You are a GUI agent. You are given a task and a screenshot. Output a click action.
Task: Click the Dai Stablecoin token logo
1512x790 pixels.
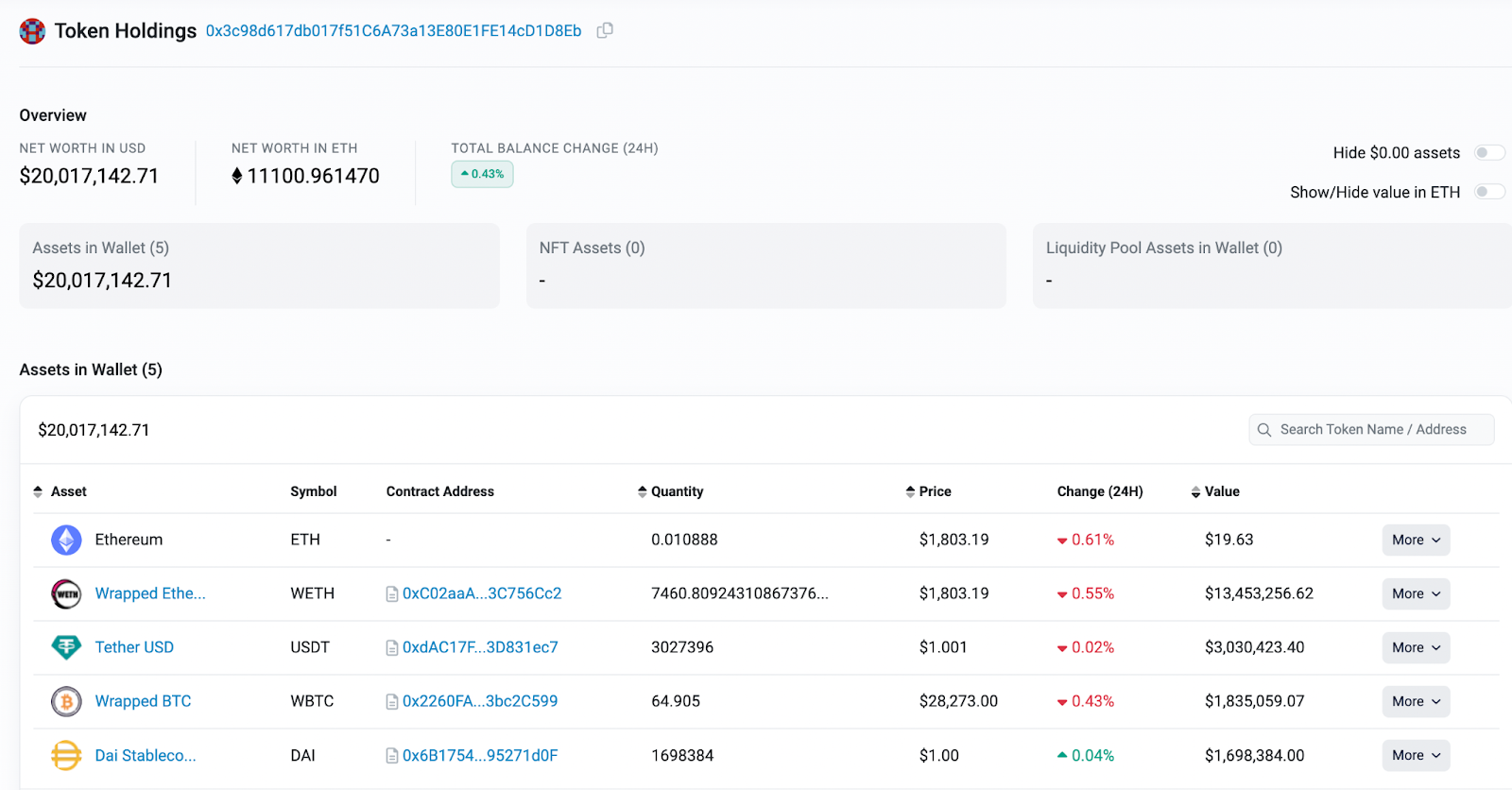66,755
